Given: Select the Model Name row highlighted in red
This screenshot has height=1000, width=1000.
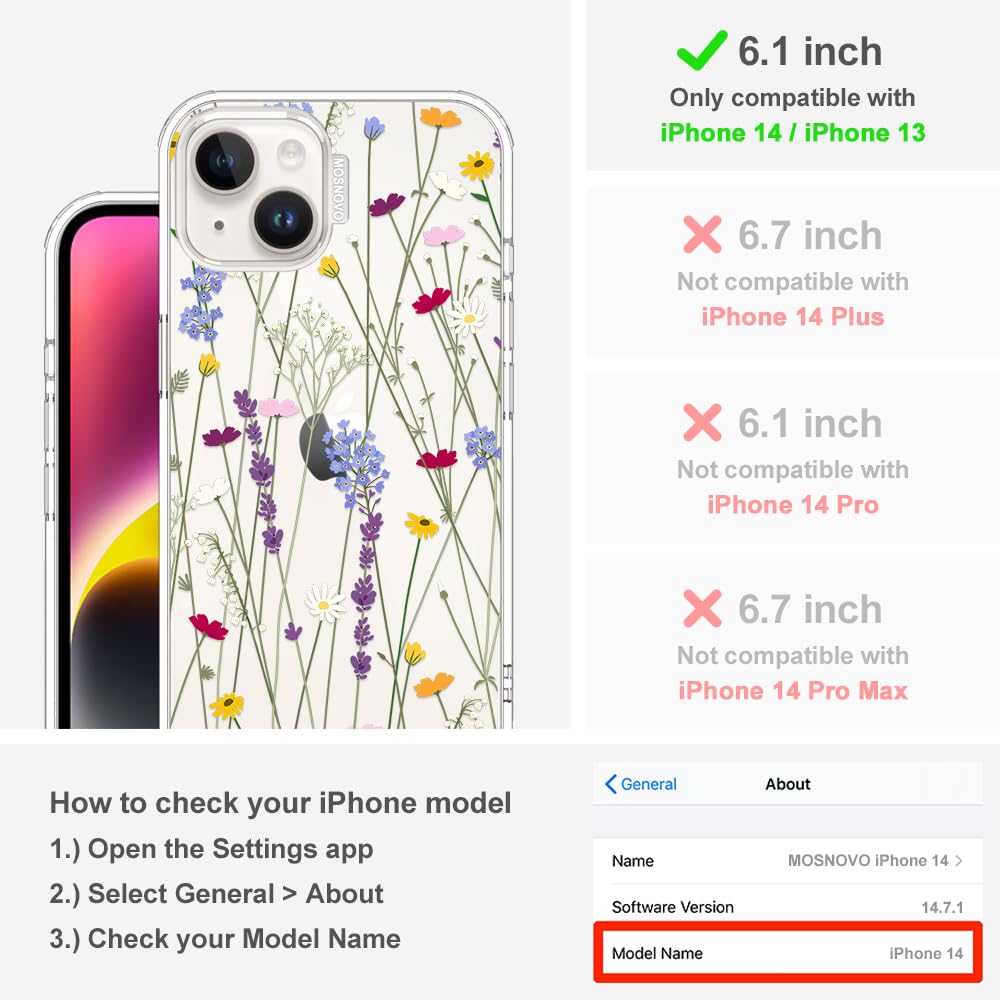Looking at the screenshot, I should click(787, 953).
